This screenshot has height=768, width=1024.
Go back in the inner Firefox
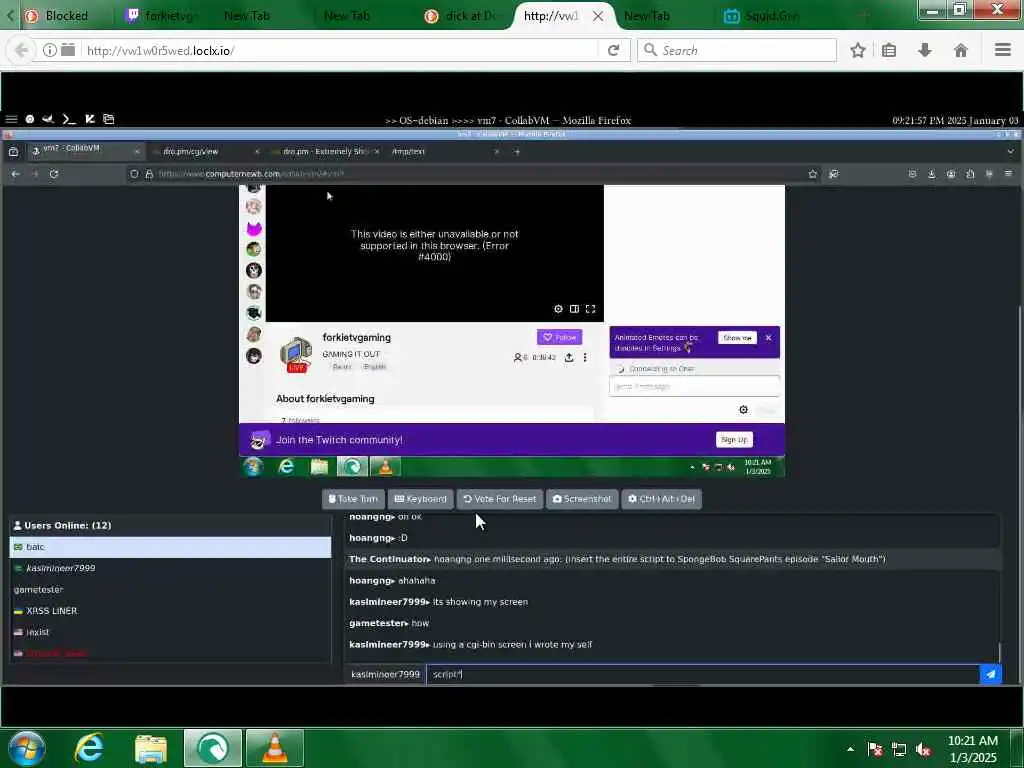tap(16, 174)
